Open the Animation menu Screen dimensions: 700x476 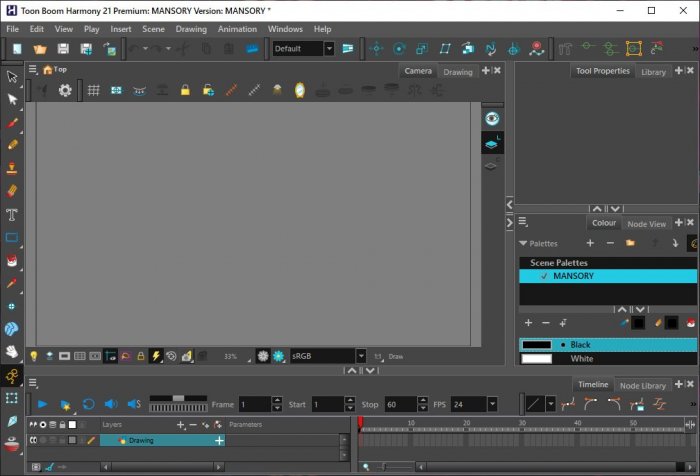(x=237, y=29)
